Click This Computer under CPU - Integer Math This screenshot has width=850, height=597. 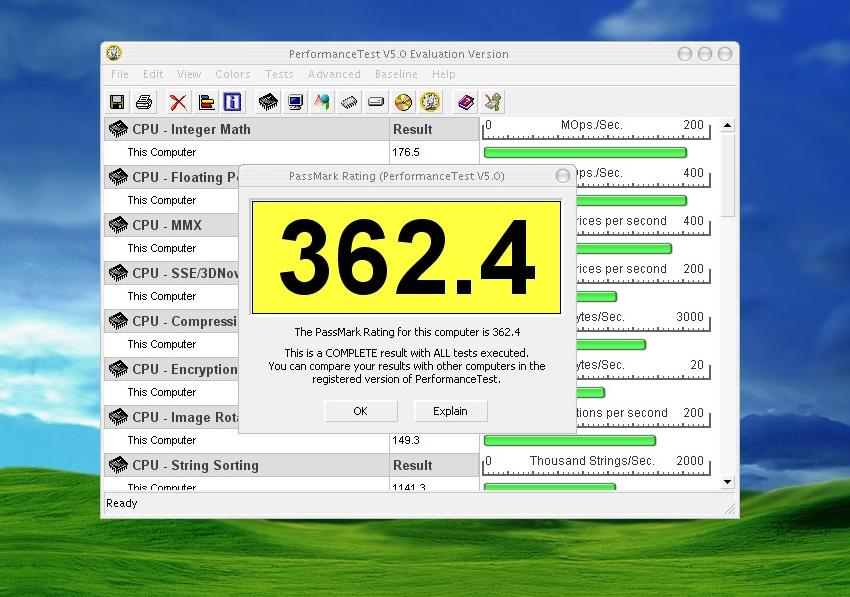point(162,152)
